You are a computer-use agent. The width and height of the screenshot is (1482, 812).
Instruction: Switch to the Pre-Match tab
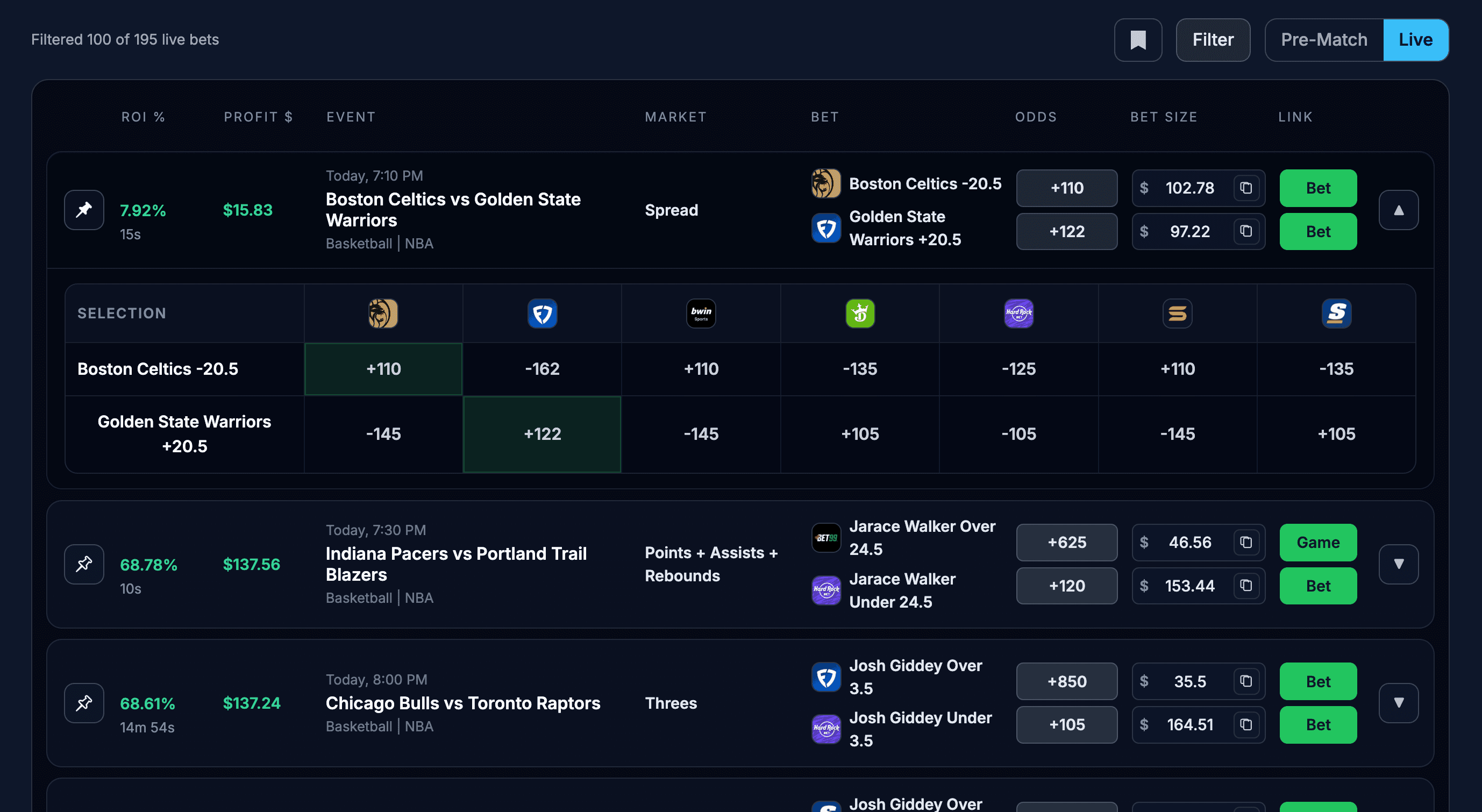click(x=1324, y=40)
